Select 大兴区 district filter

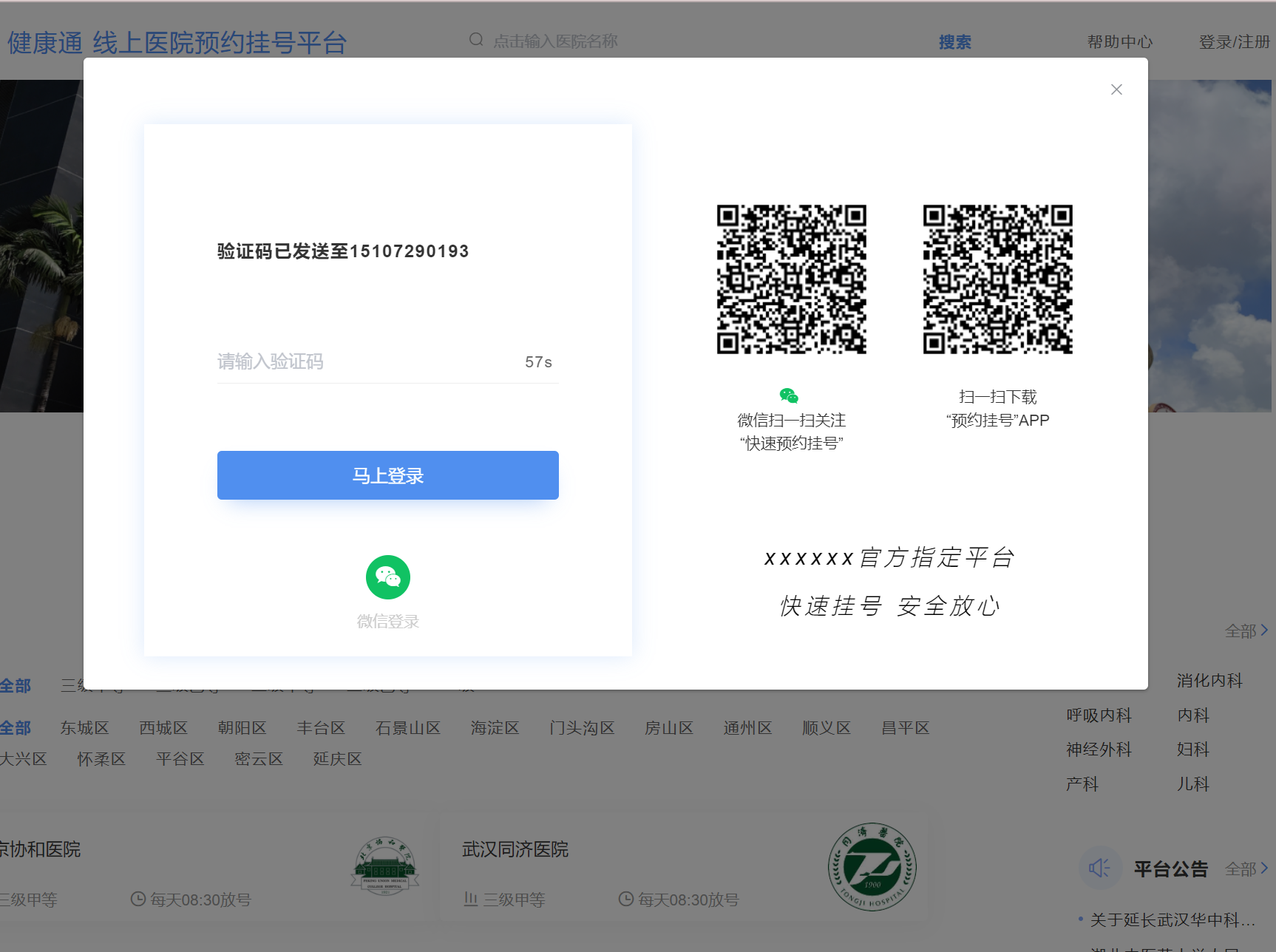(23, 759)
